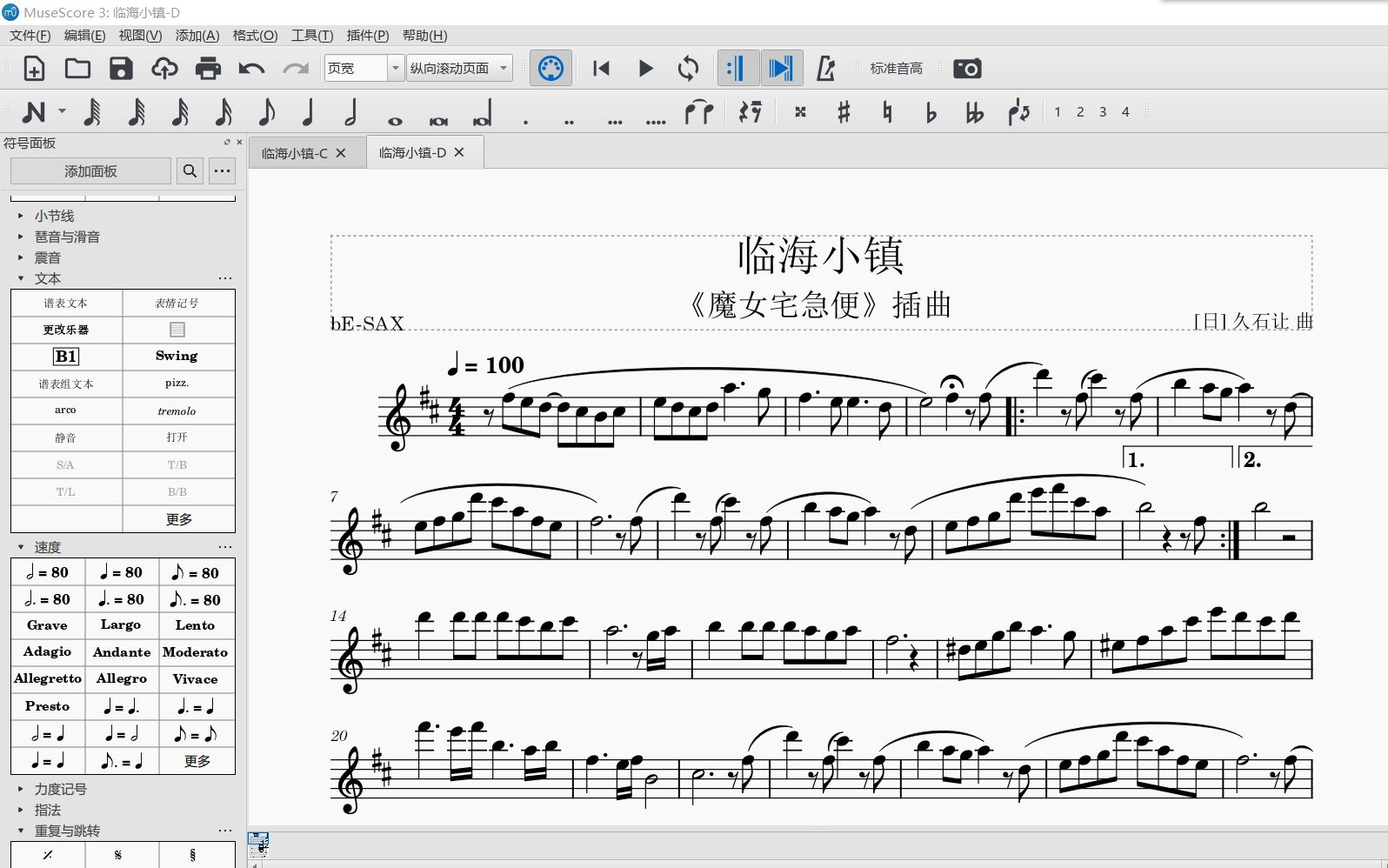
Task: Rewind playback to start
Action: (x=601, y=68)
